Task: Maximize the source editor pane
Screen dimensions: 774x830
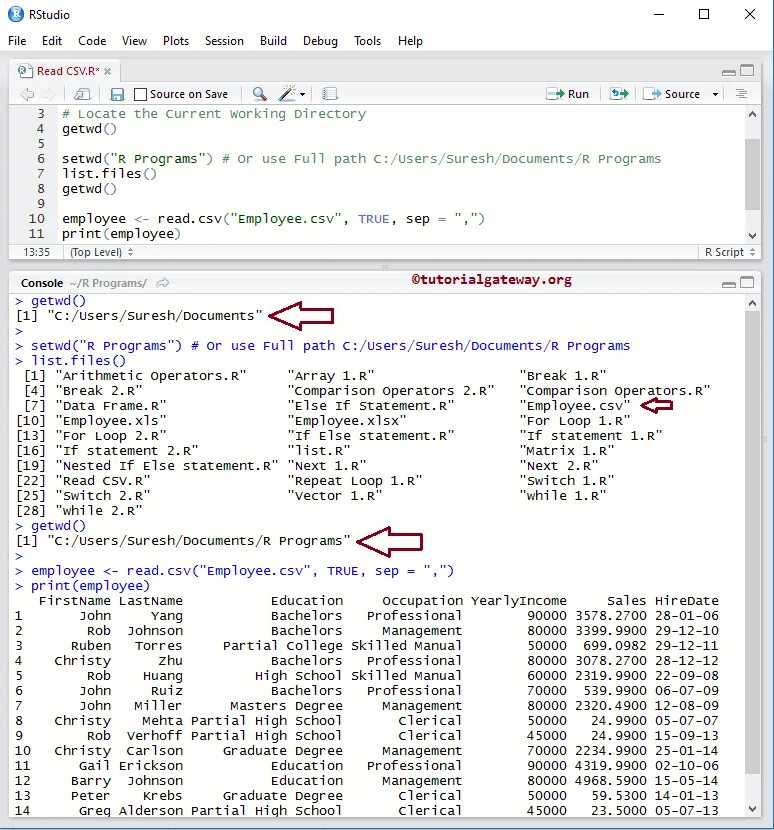Action: pos(747,70)
